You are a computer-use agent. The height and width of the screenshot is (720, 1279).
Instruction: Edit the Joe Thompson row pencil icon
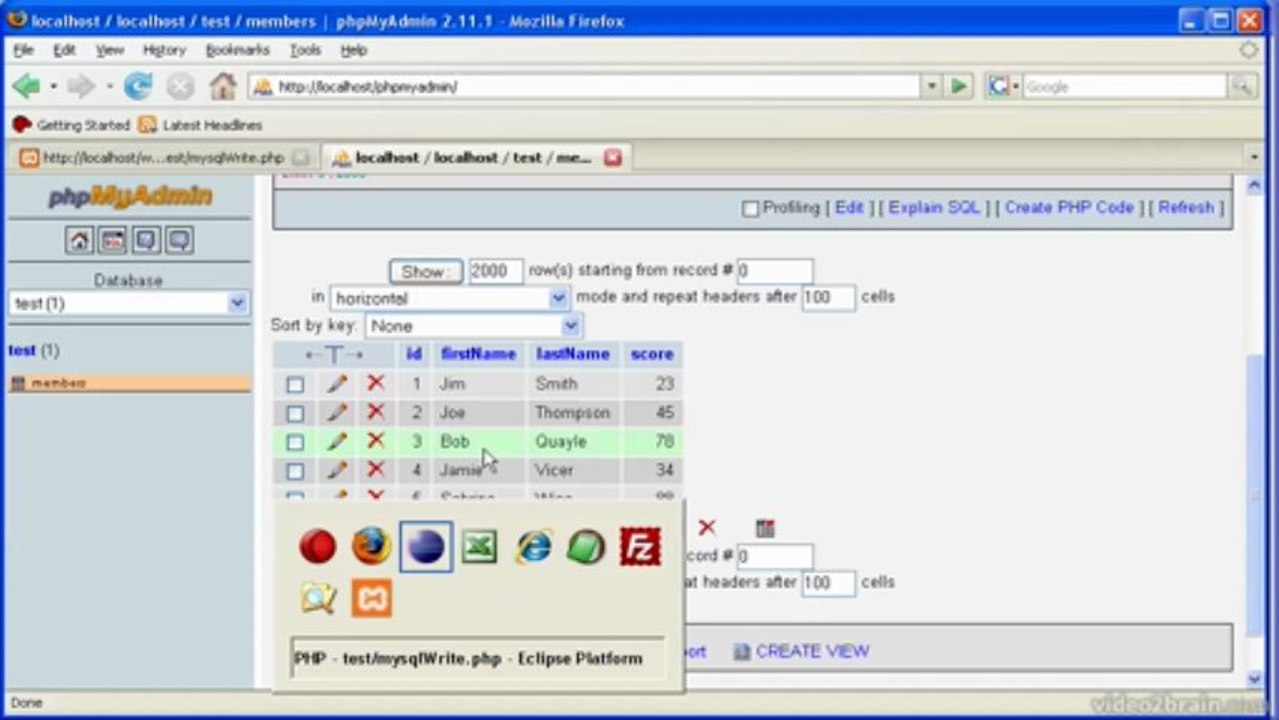(x=337, y=412)
